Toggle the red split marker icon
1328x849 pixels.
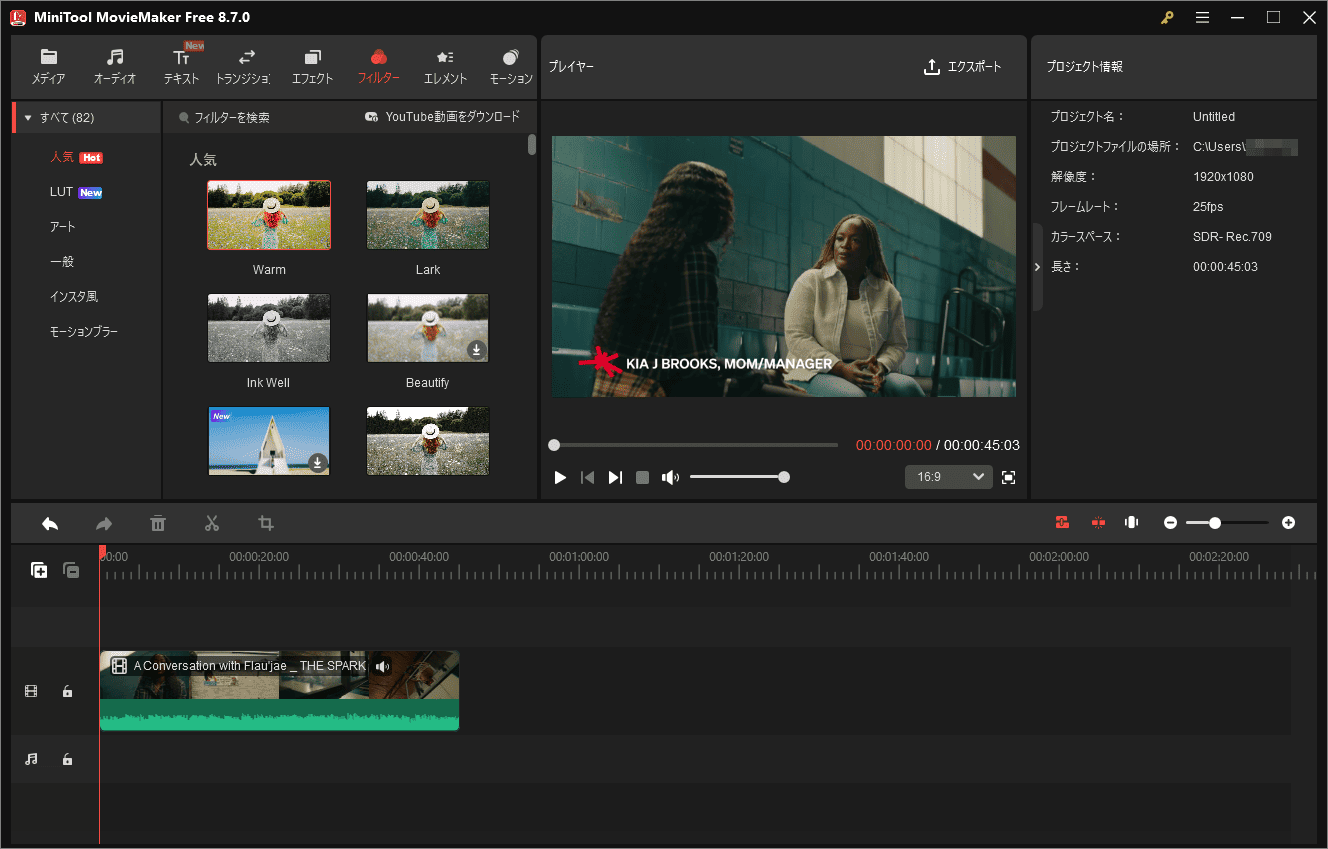[1098, 522]
